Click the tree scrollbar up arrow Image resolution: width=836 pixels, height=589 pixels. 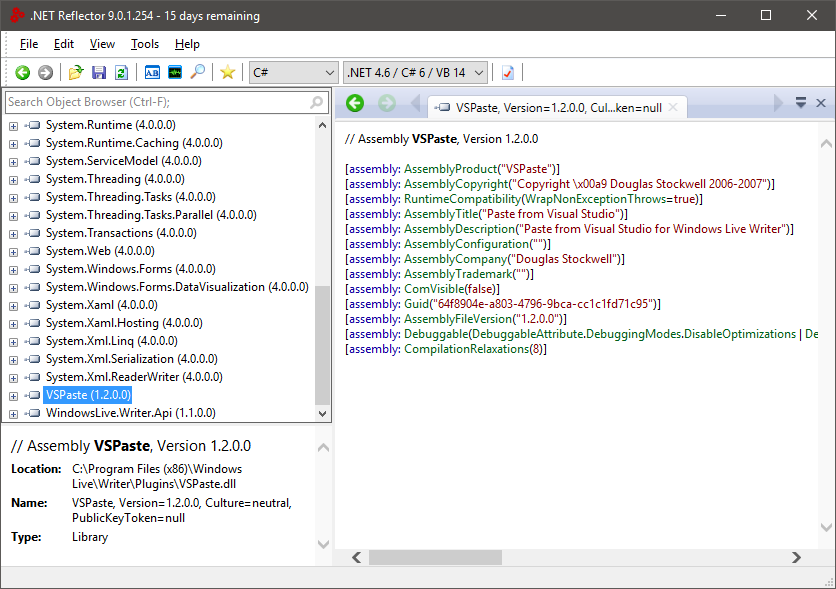click(322, 125)
